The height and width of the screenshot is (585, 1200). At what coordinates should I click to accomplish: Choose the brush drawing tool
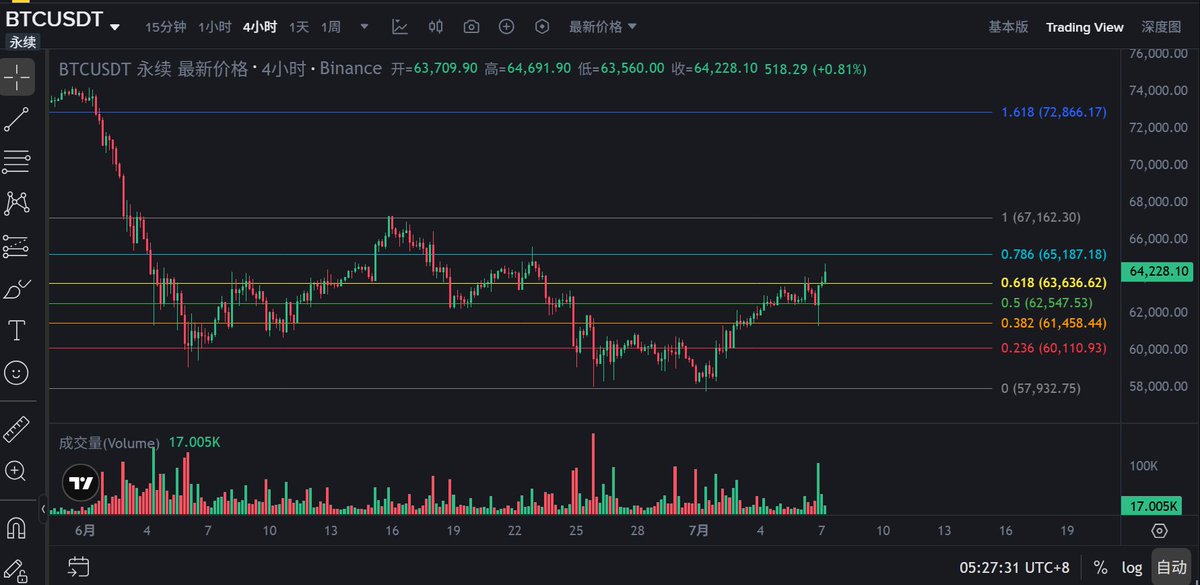[16, 288]
